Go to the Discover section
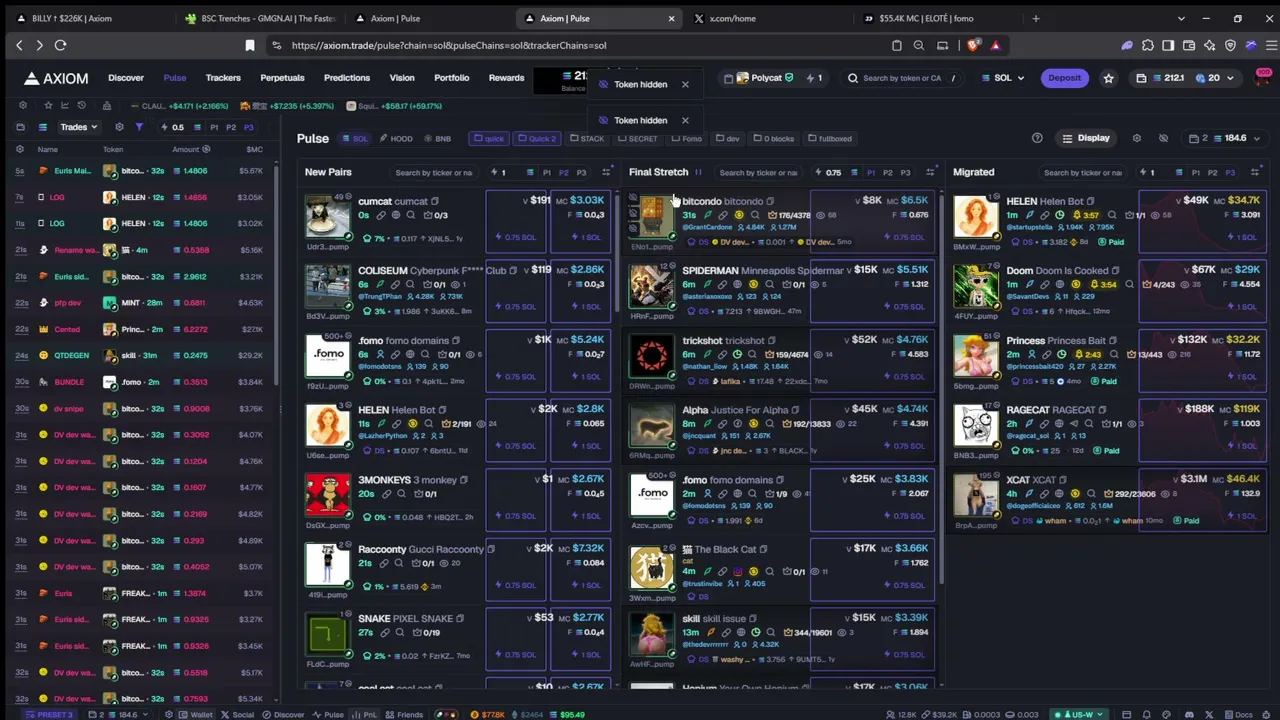Image resolution: width=1280 pixels, height=720 pixels. (126, 78)
